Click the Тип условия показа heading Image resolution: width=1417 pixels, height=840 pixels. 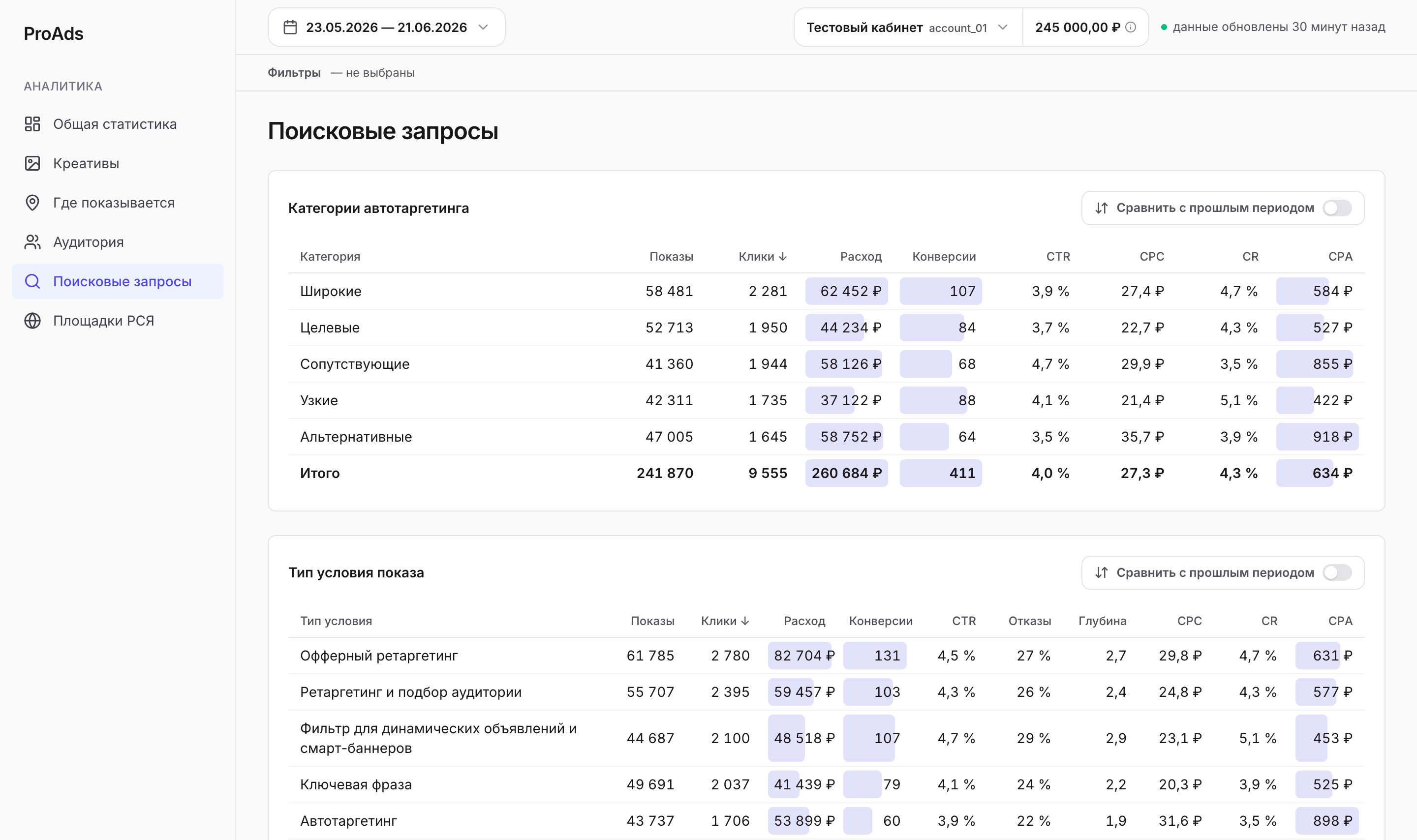(x=356, y=573)
